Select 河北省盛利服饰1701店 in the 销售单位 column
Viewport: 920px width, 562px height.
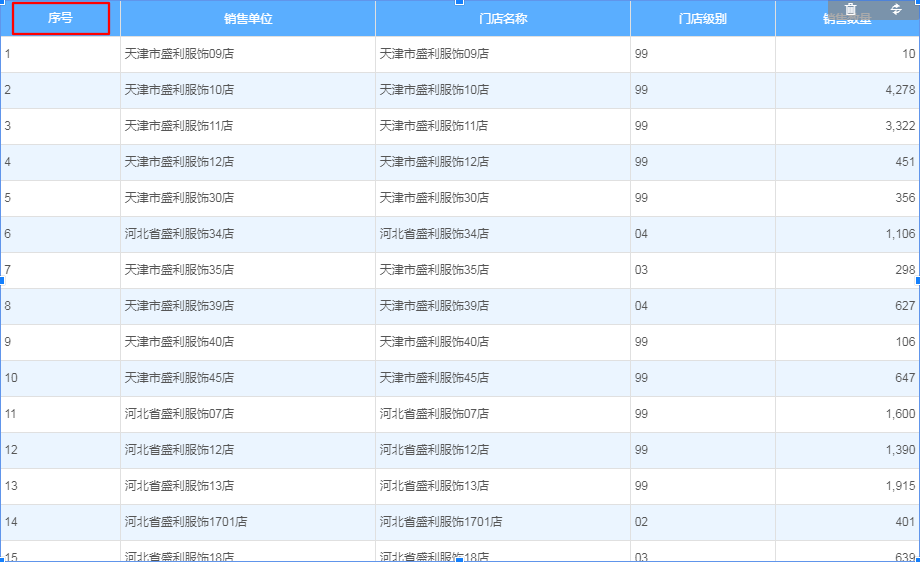tap(185, 522)
